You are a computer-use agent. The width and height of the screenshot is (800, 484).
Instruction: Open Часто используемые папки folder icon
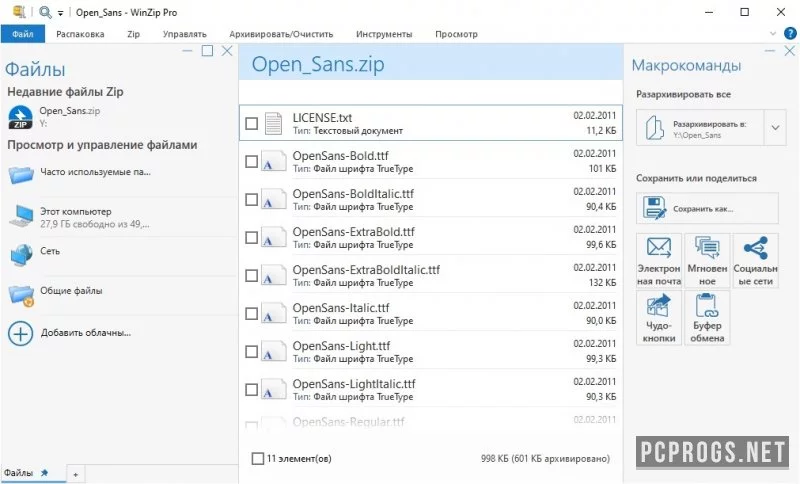[21, 174]
